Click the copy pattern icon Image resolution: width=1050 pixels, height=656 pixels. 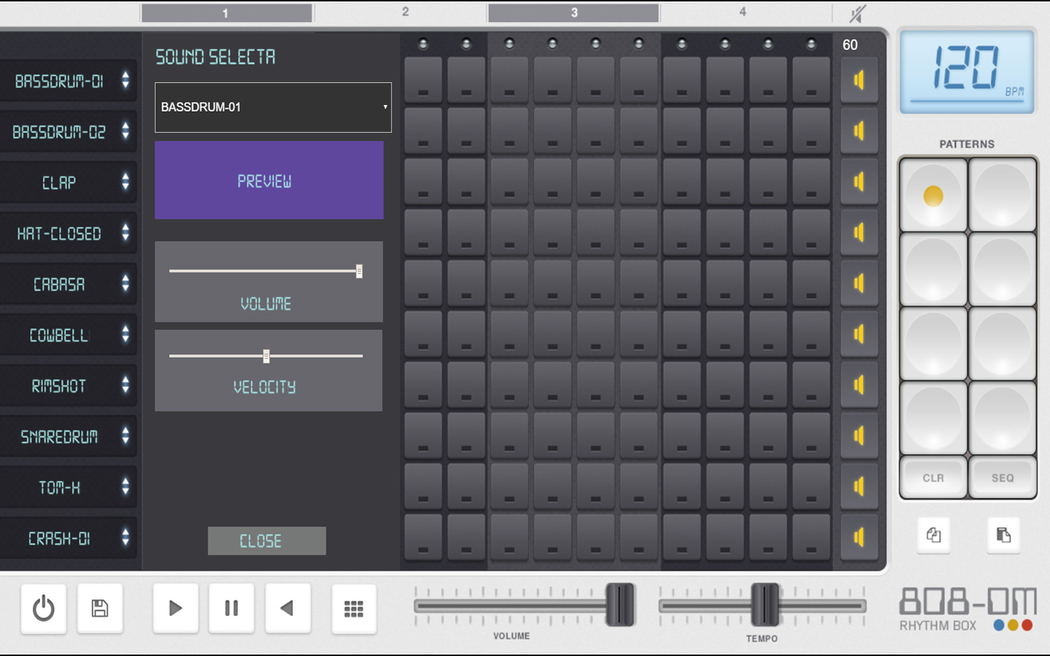[x=933, y=535]
